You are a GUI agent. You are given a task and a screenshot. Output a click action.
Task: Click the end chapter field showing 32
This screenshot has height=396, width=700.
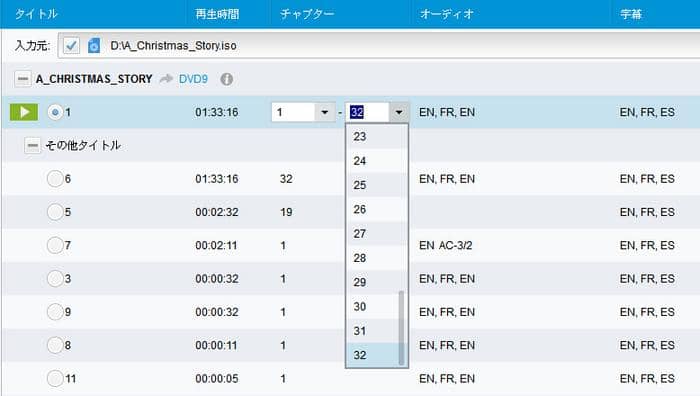click(367, 112)
